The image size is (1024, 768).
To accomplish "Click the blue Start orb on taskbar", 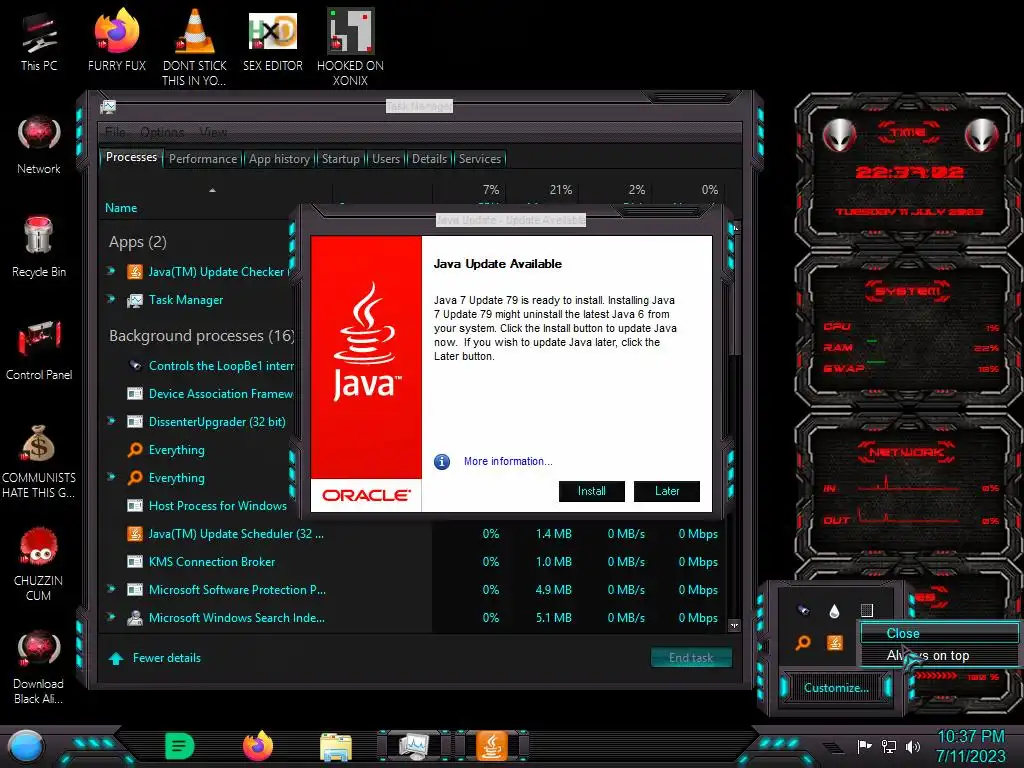I will (25, 747).
